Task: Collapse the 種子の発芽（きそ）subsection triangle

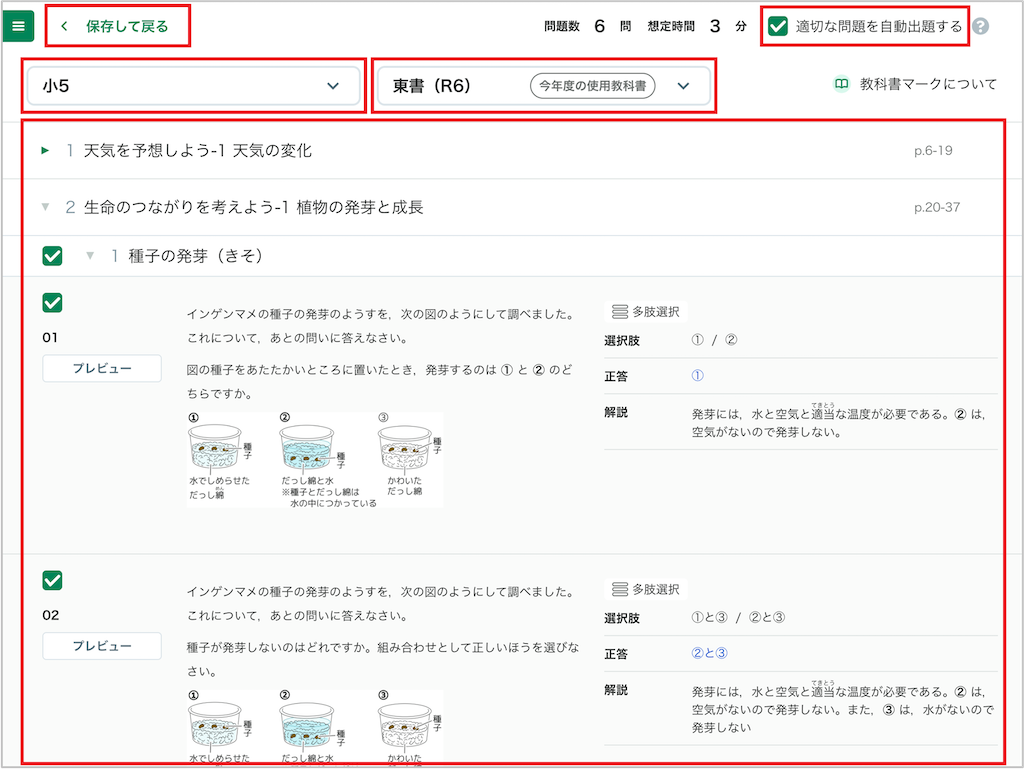Action: 90,256
